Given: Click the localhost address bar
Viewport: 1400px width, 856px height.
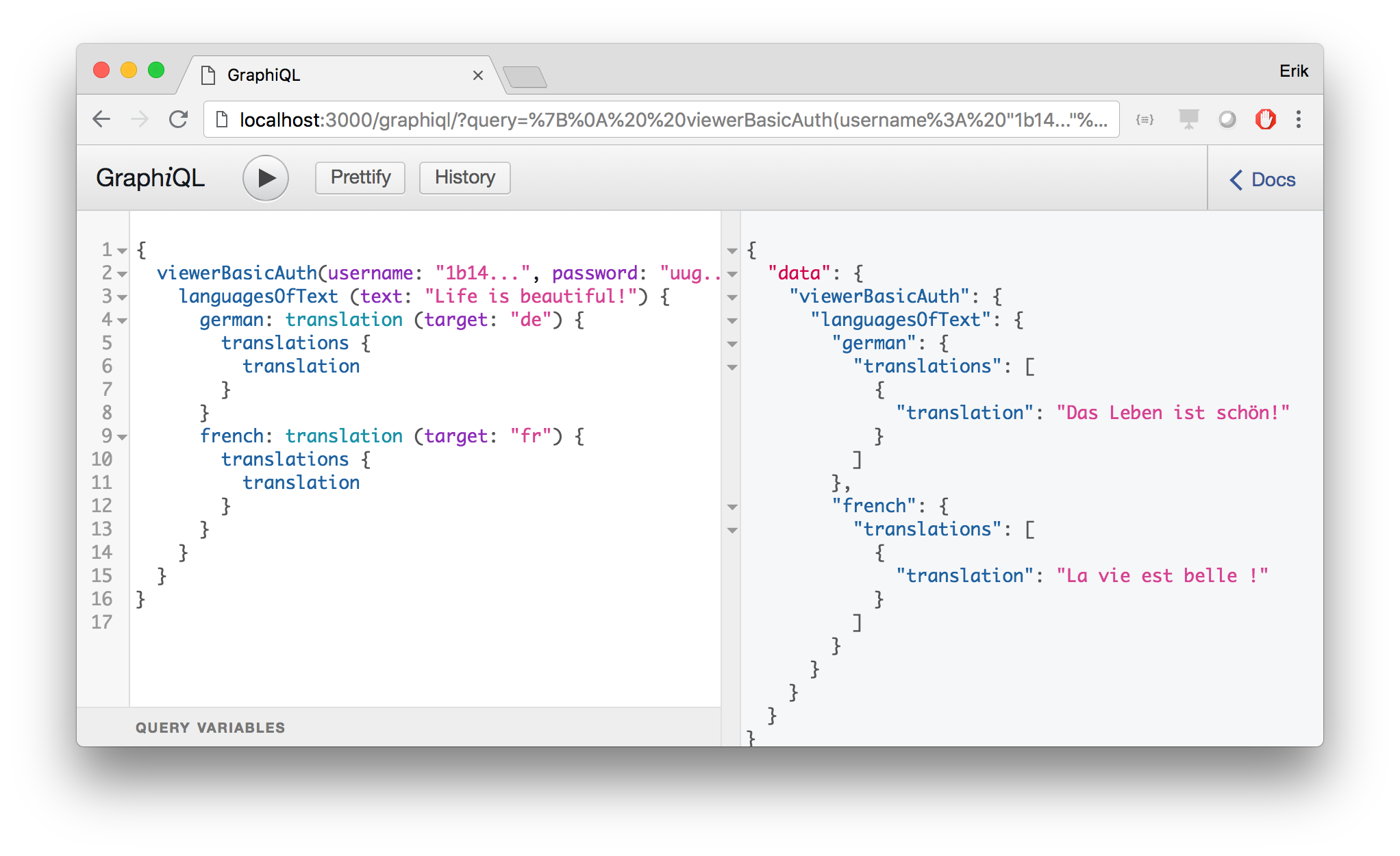Looking at the screenshot, I should coord(662,120).
